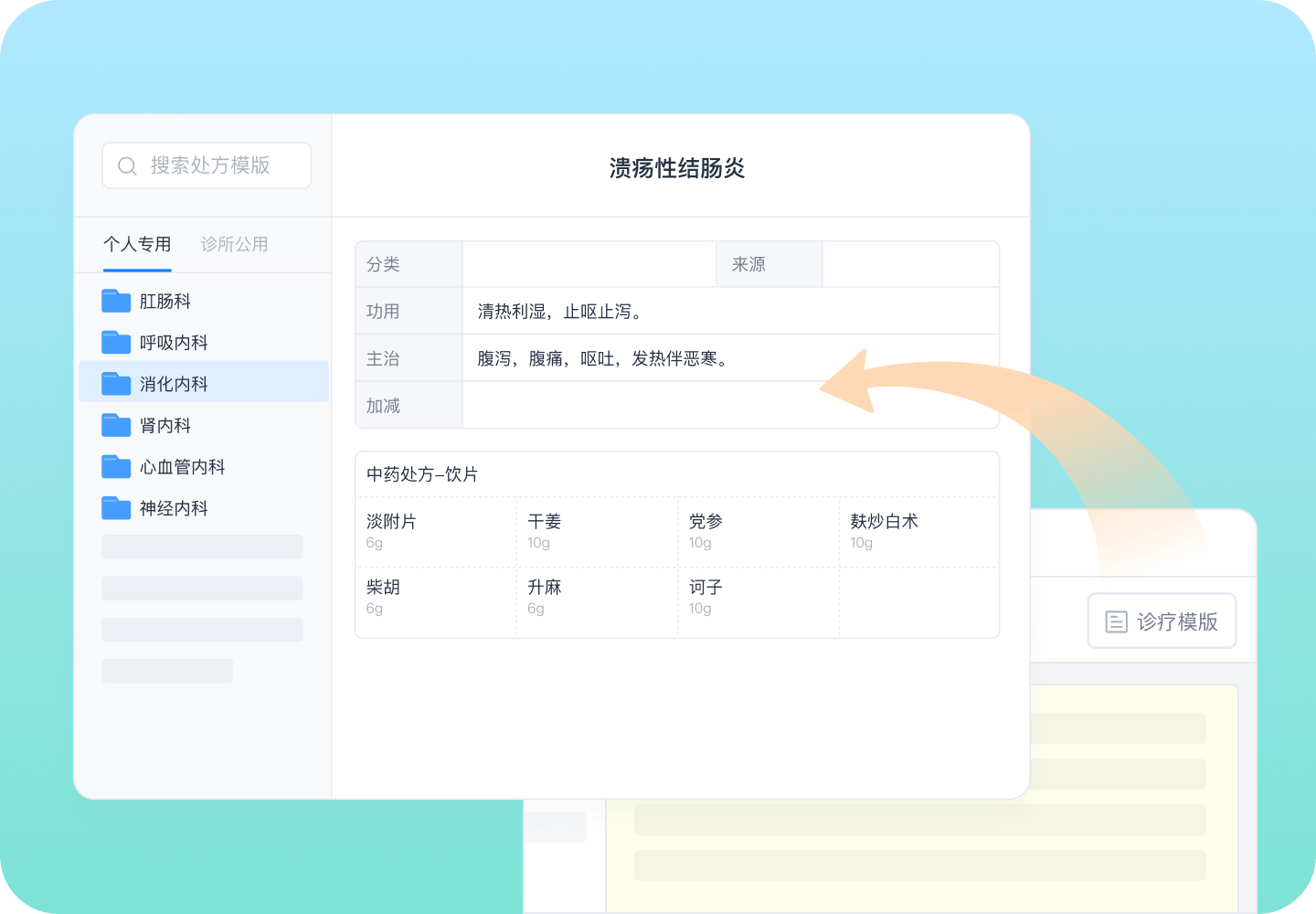Select the 淡附片 herb entry

pyautogui.click(x=436, y=531)
